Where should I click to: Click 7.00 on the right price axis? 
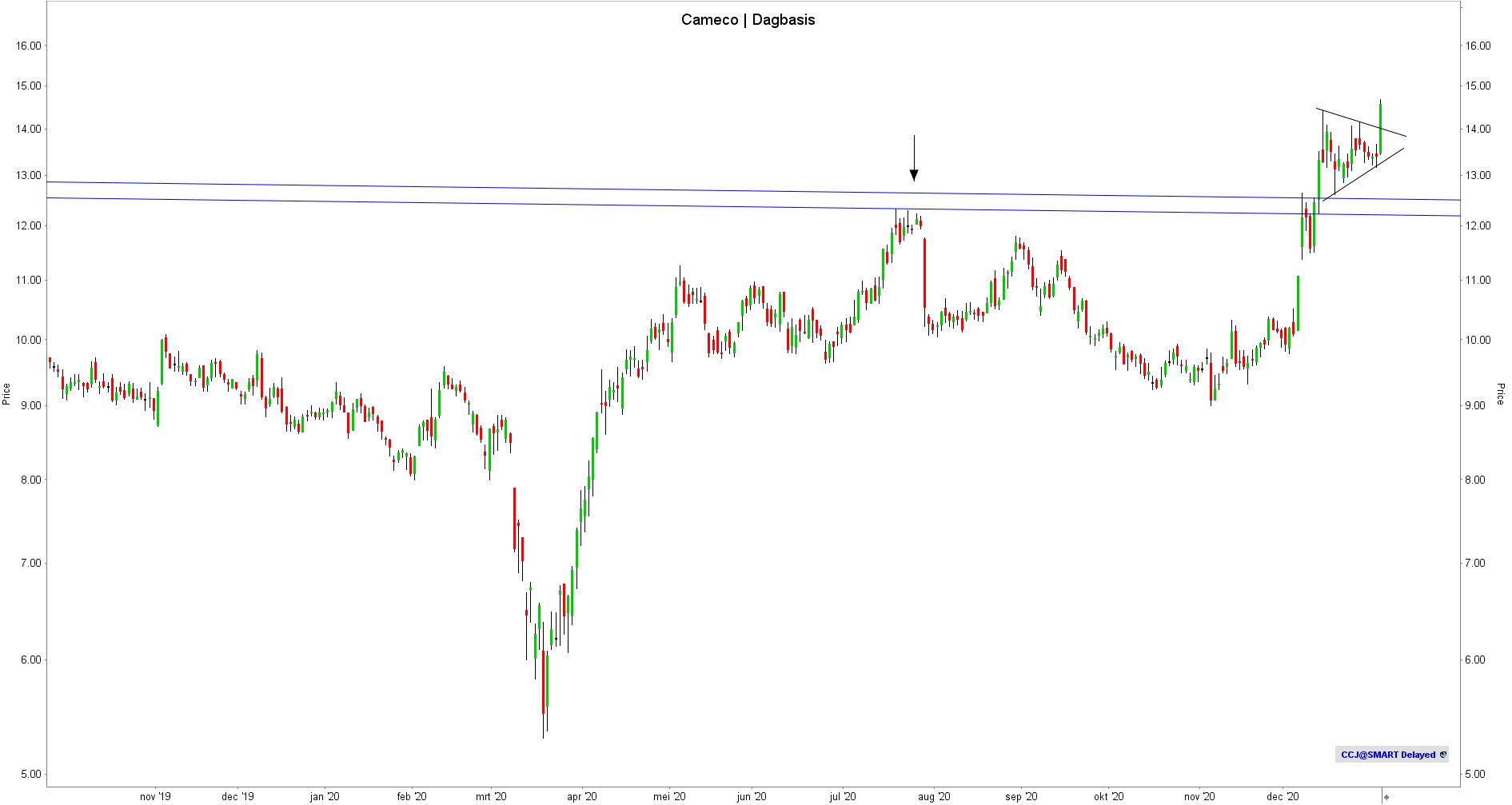click(1475, 563)
